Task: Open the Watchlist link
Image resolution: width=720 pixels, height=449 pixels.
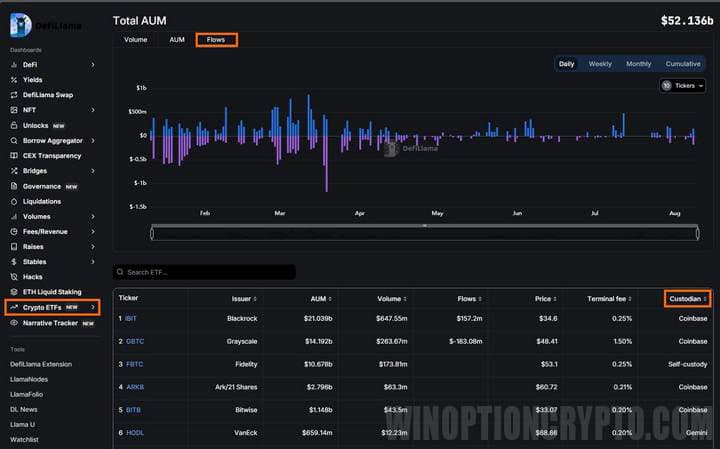Action: [24, 440]
